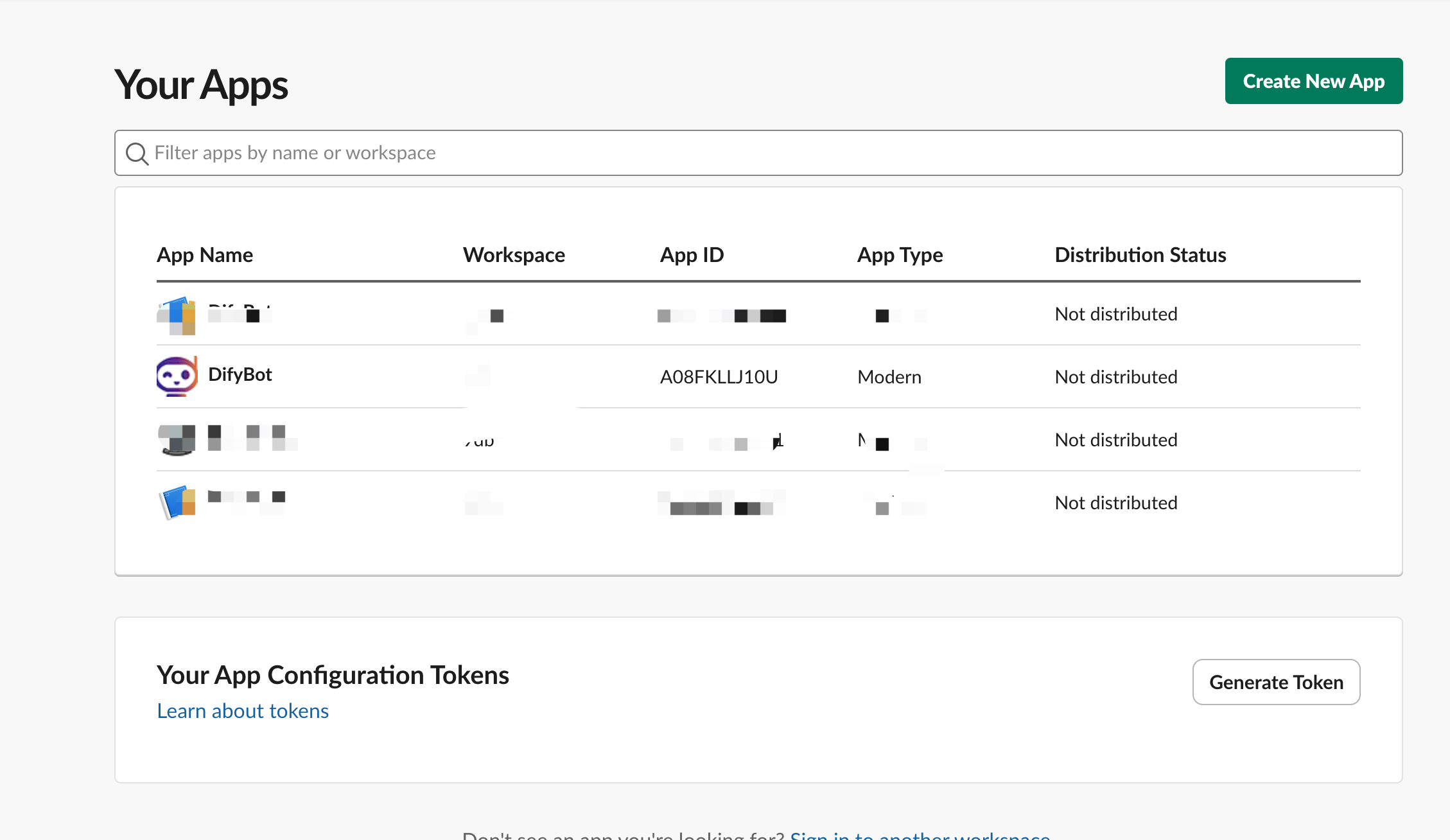Click the Workspace column header

514,255
